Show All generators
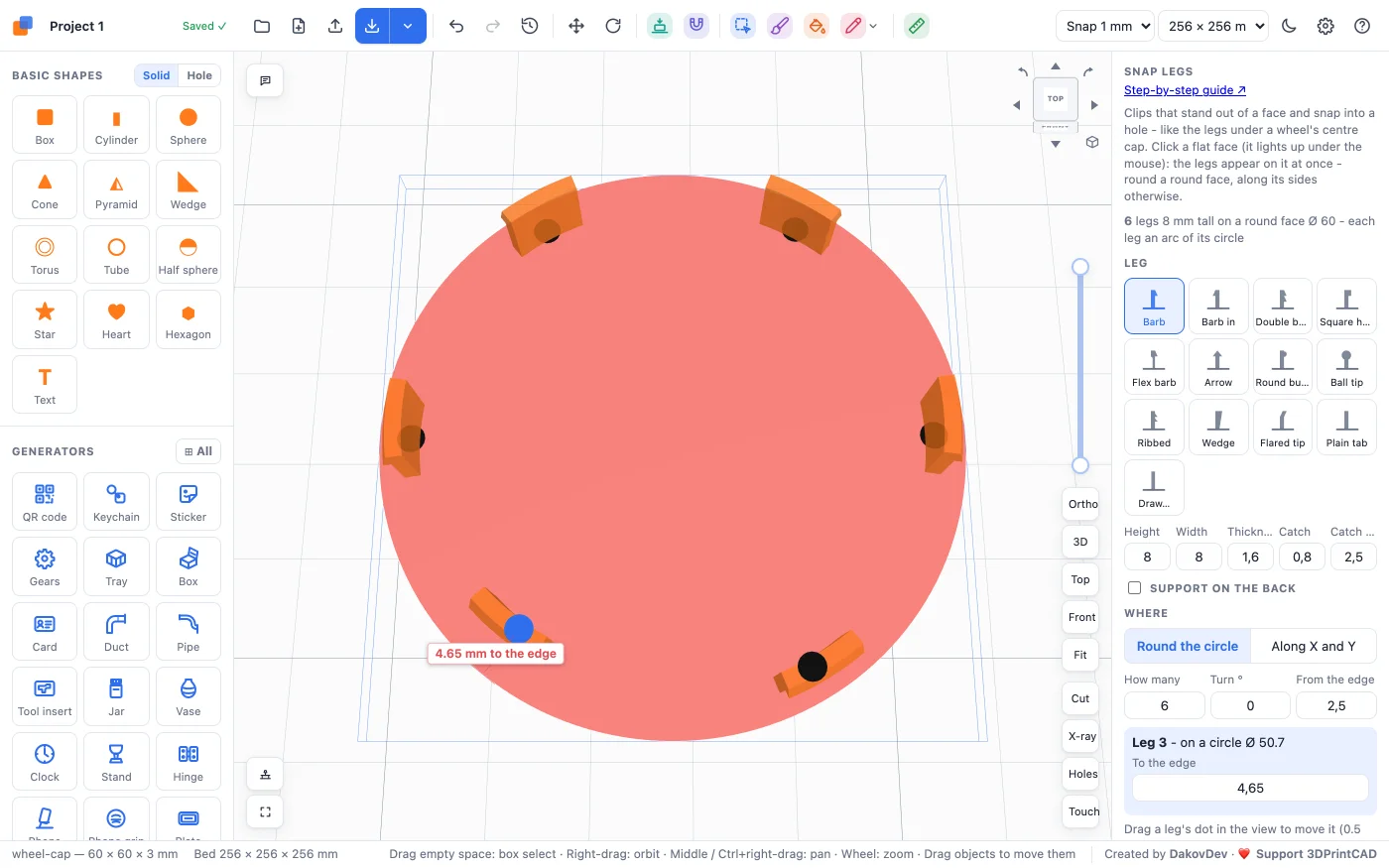 click(198, 451)
